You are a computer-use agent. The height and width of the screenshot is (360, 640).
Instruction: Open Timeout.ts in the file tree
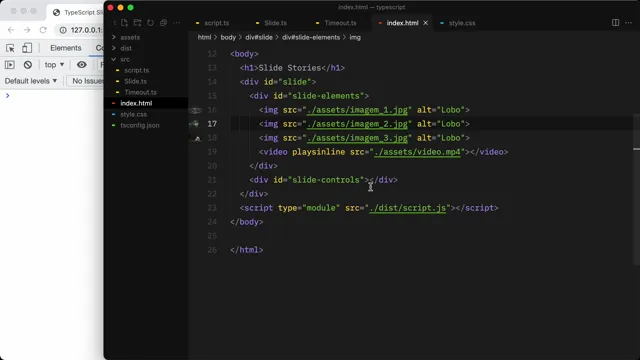pyautogui.click(x=140, y=92)
